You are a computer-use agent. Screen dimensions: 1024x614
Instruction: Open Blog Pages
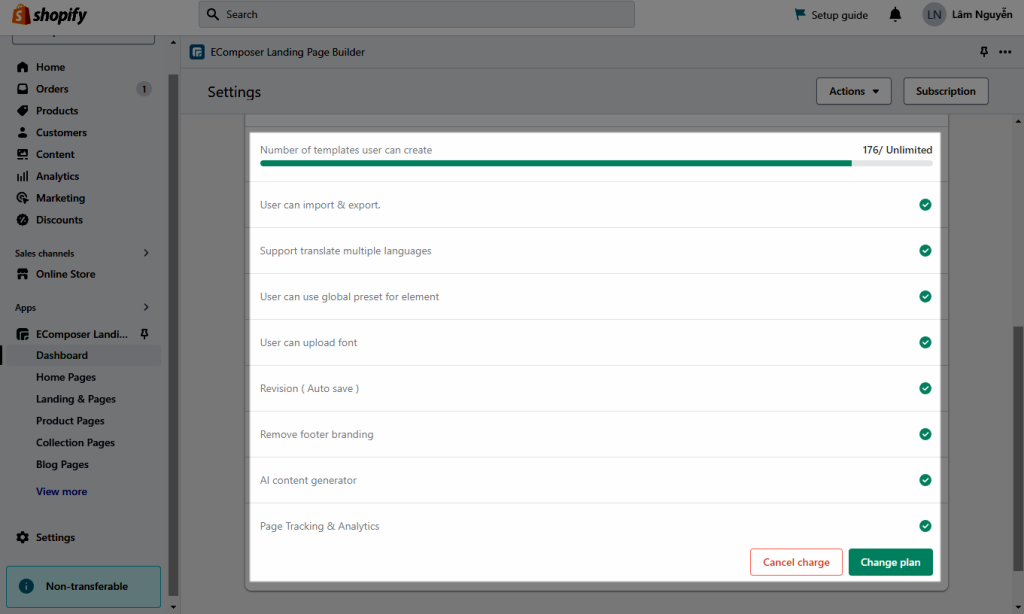(62, 464)
